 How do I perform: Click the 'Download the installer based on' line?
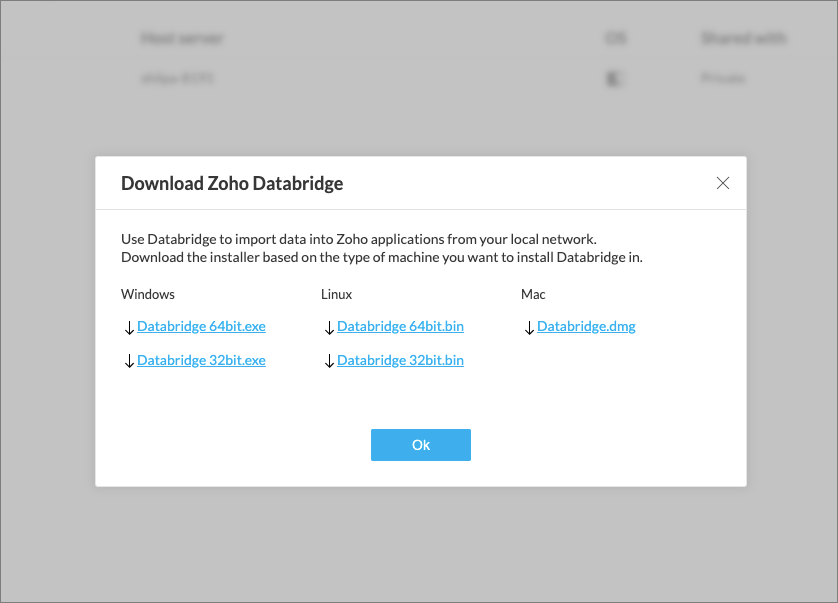[382, 257]
